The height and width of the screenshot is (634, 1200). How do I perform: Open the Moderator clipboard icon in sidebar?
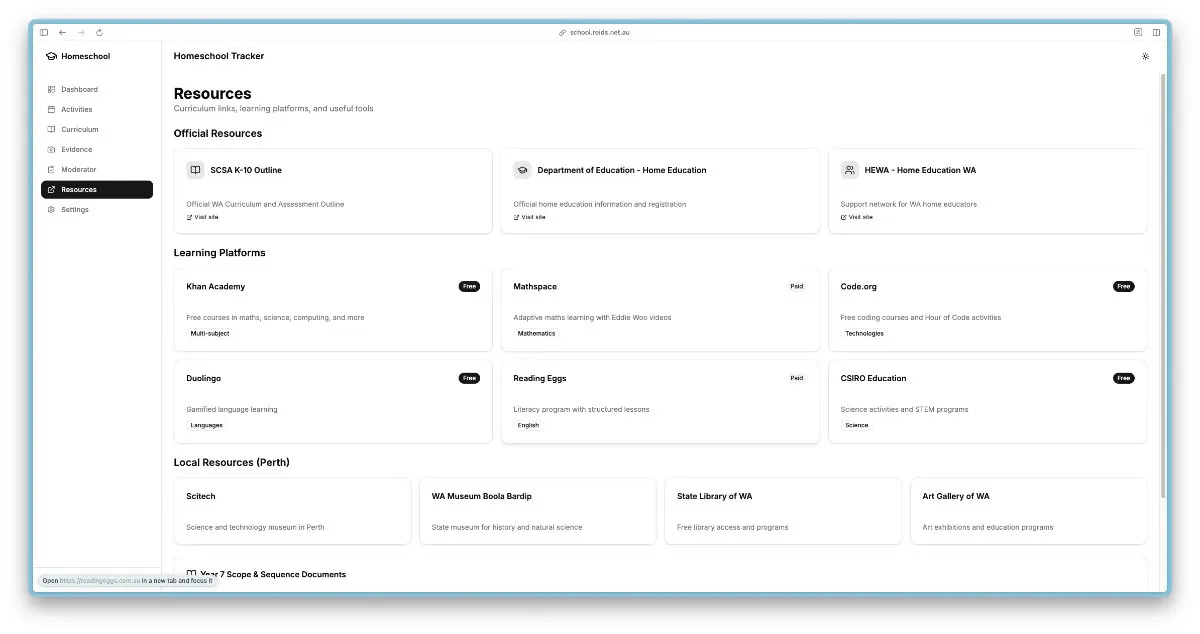click(51, 169)
